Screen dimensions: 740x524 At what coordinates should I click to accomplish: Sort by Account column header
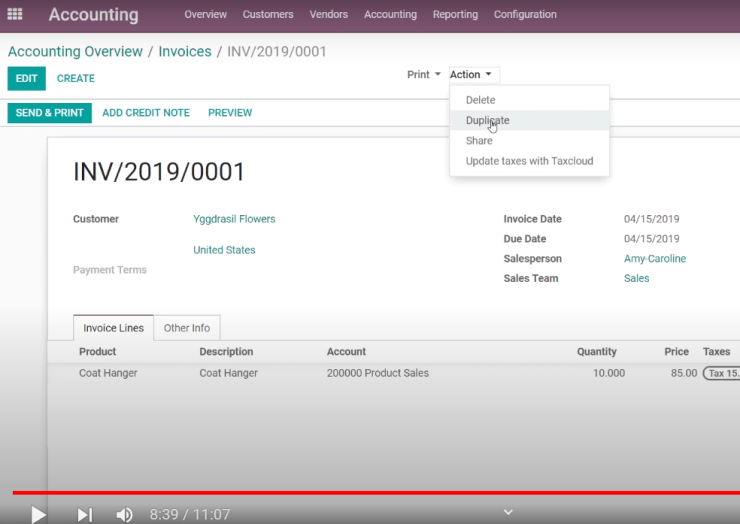point(346,352)
